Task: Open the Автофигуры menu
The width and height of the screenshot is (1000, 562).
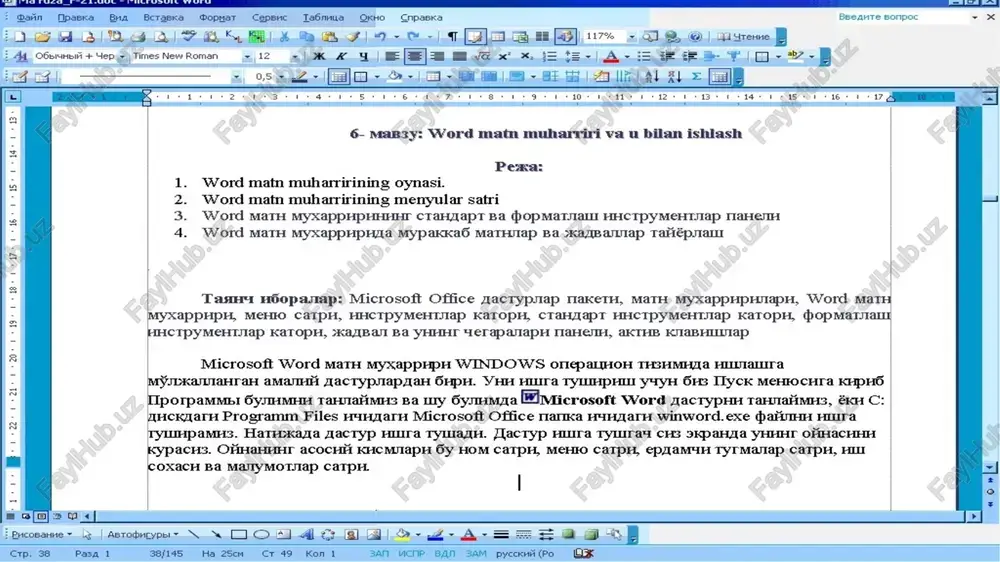Action: pyautogui.click(x=142, y=535)
